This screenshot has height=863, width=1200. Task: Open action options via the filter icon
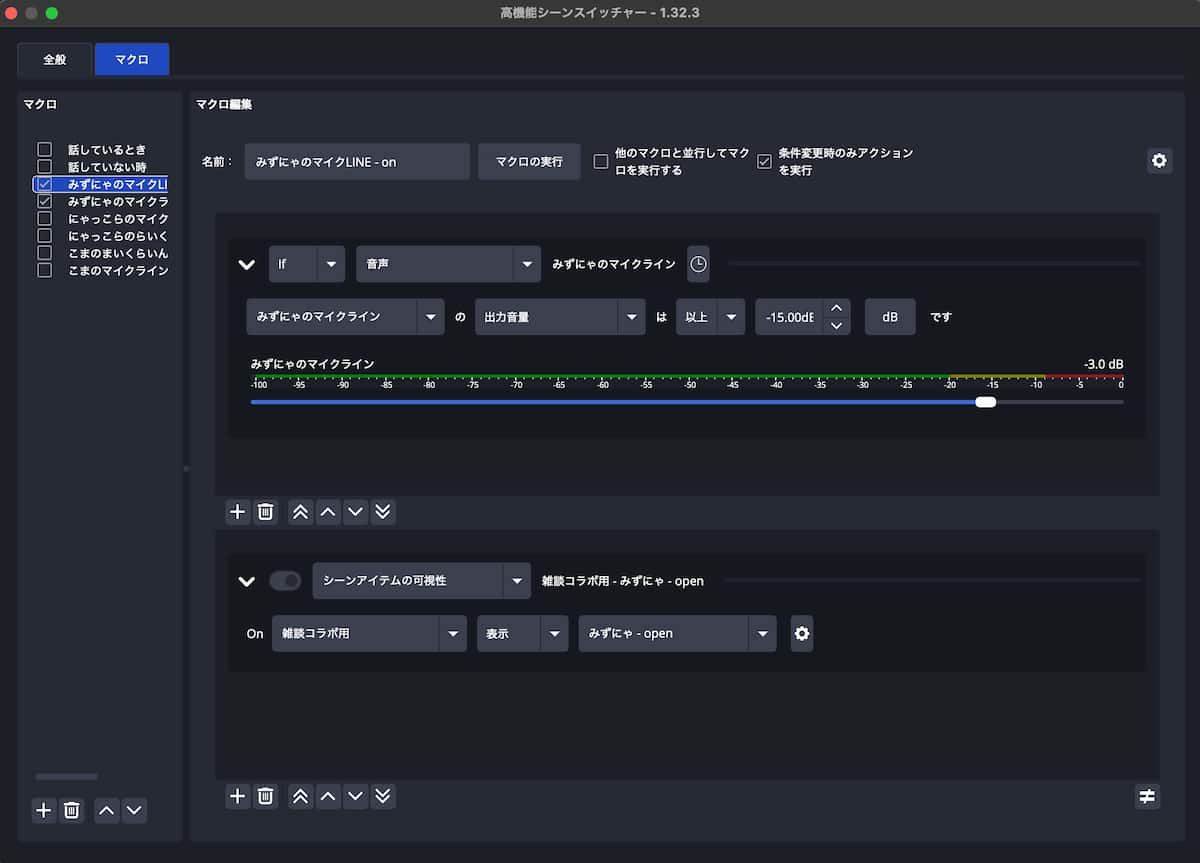(1146, 796)
